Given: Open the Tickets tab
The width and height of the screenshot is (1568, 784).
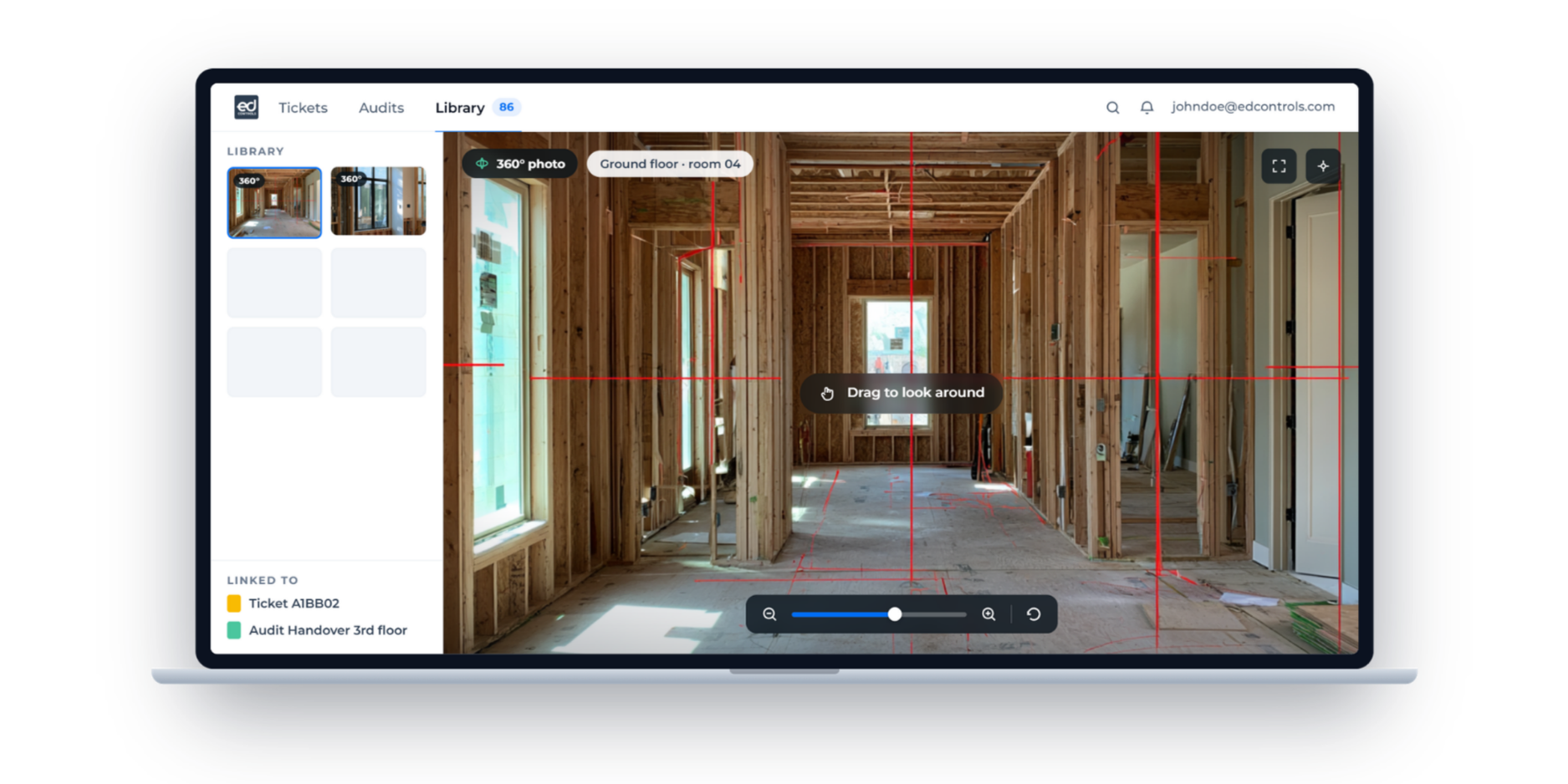Looking at the screenshot, I should pos(303,108).
